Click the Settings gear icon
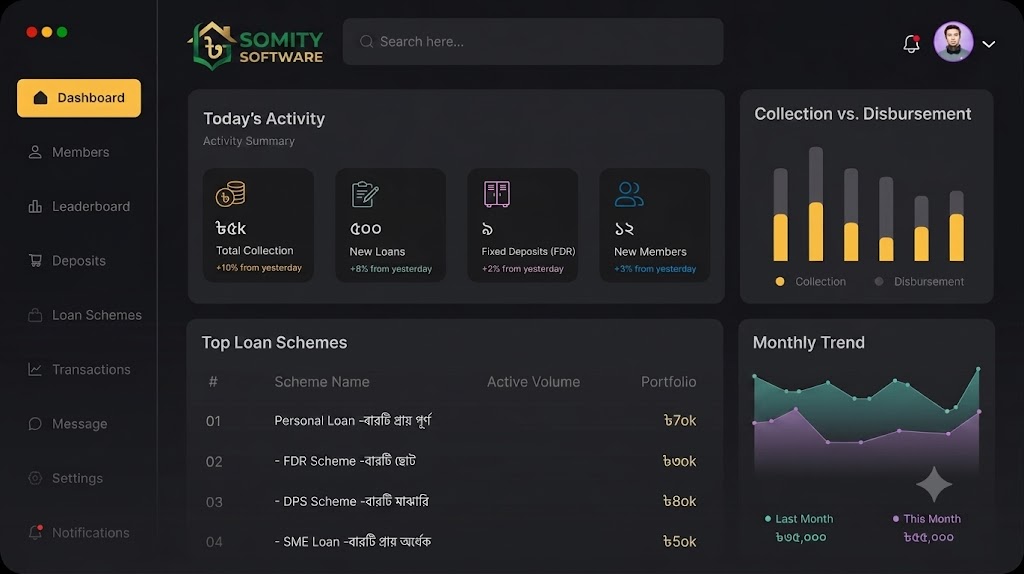The width and height of the screenshot is (1024, 574). [x=35, y=478]
